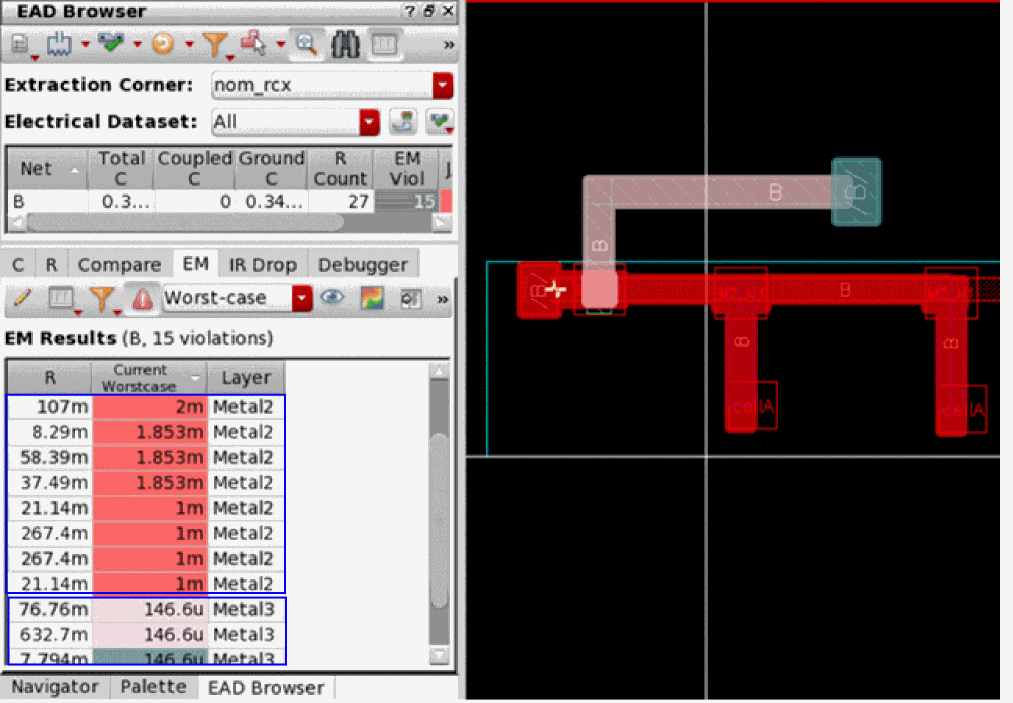Open the Electrical Dataset dropdown
Screen dimensions: 1013x703
click(370, 122)
